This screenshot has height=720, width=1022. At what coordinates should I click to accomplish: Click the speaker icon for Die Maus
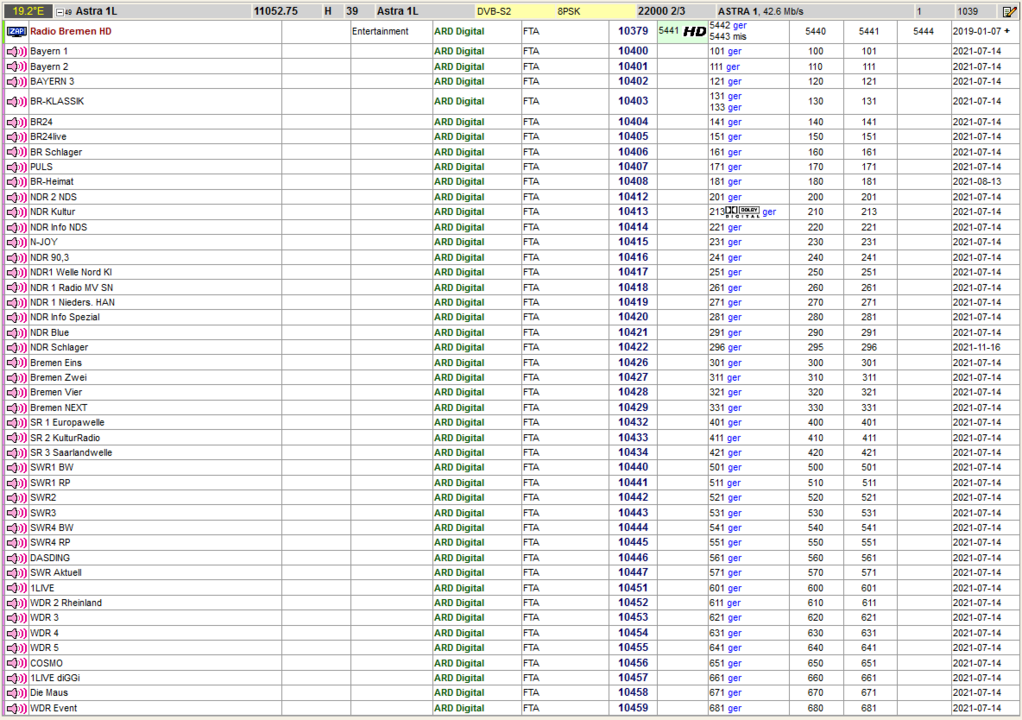pyautogui.click(x=17, y=693)
